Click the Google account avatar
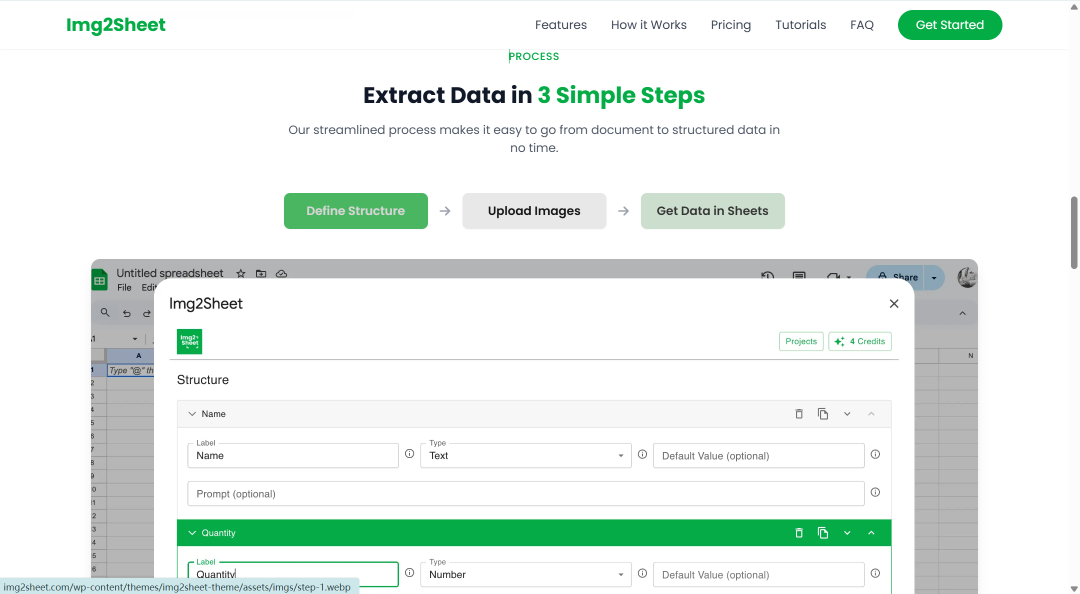Screen dimensions: 1080x594 pyautogui.click(x=967, y=277)
